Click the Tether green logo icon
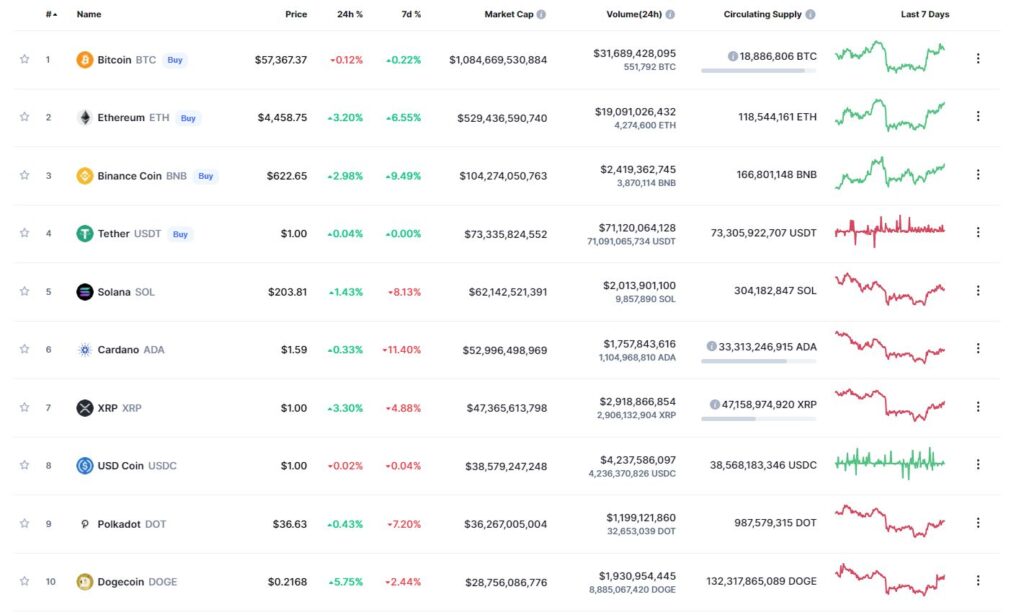Screen dimensions: 1024x615 click(x=84, y=234)
